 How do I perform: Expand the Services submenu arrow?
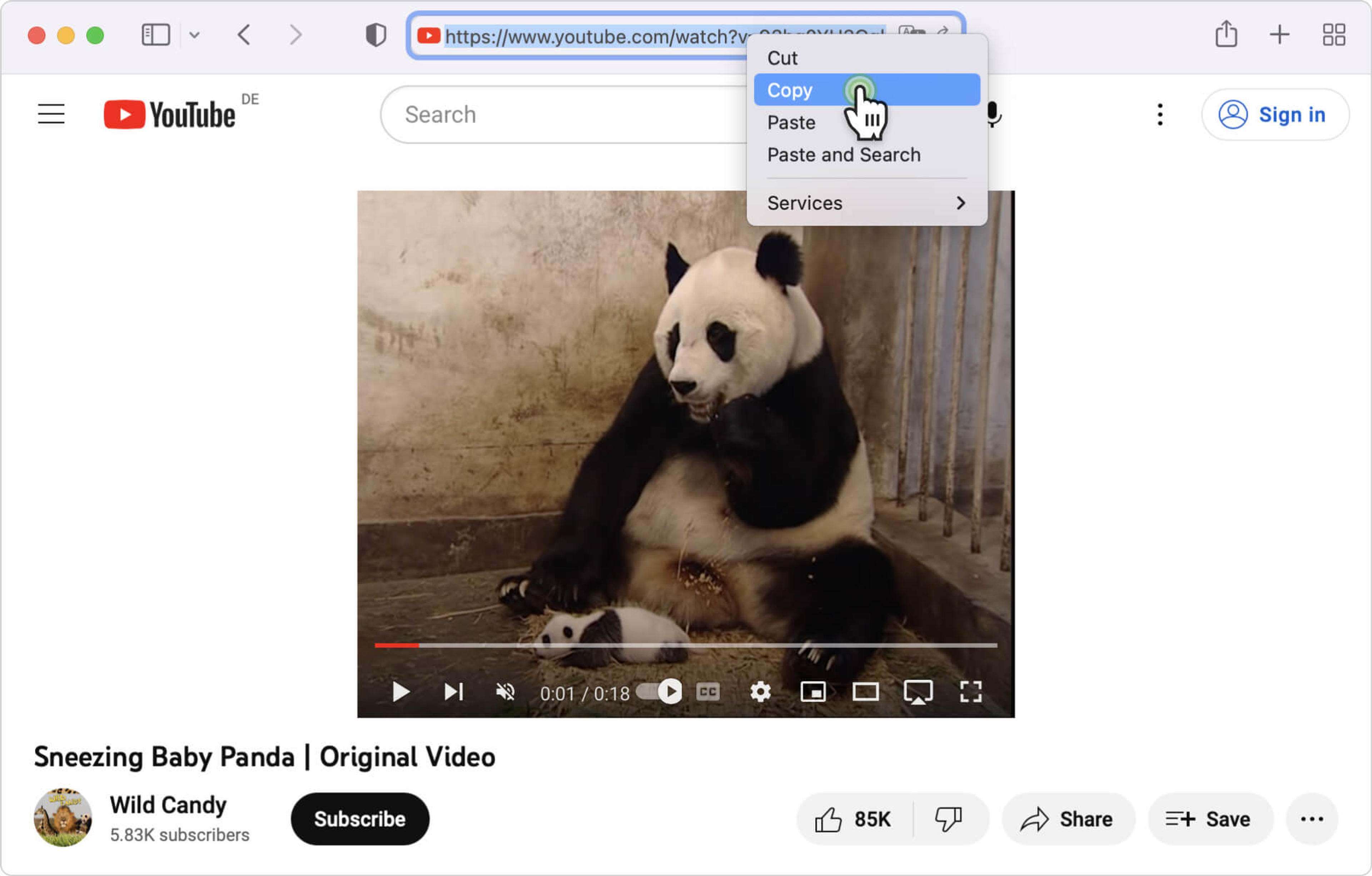[961, 203]
